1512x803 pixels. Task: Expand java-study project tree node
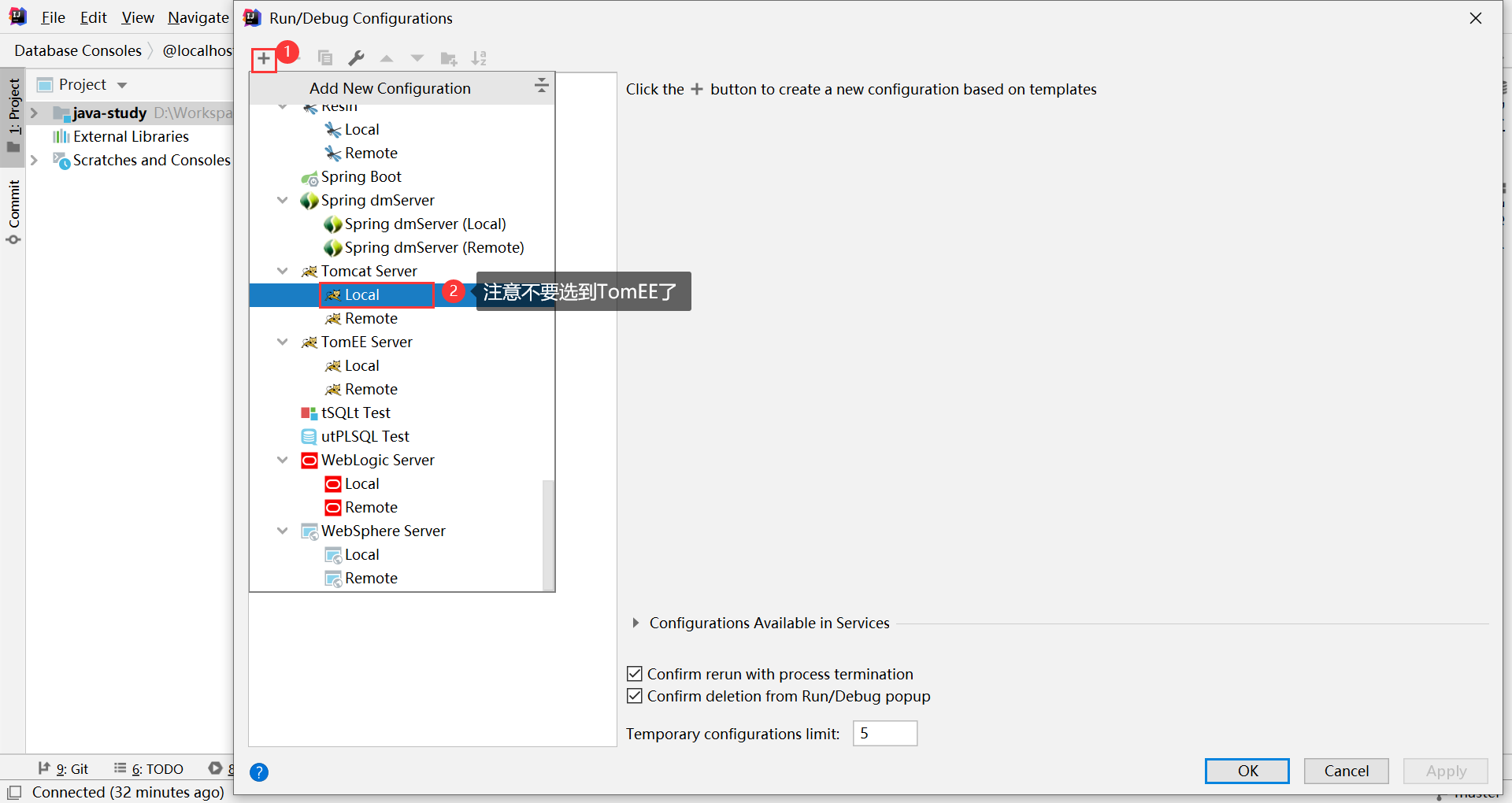tap(34, 113)
